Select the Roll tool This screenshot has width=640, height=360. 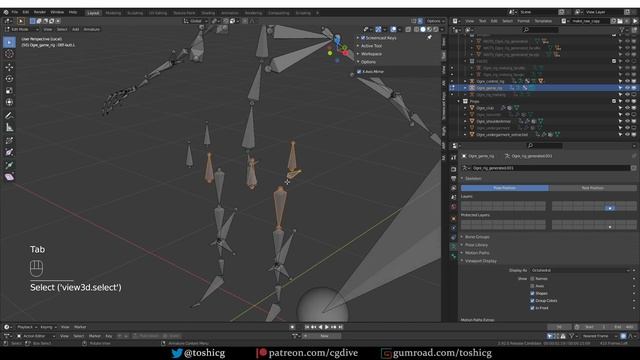tap(9, 141)
